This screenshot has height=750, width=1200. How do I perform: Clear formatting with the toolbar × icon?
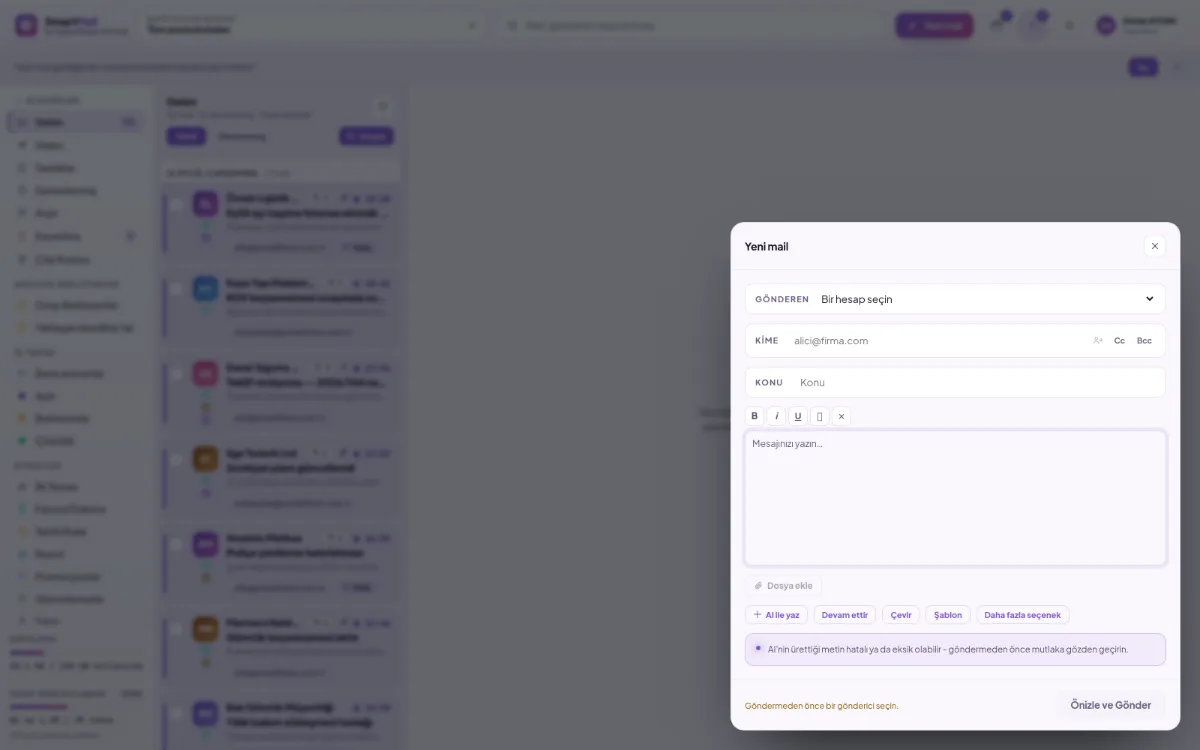[x=841, y=416]
